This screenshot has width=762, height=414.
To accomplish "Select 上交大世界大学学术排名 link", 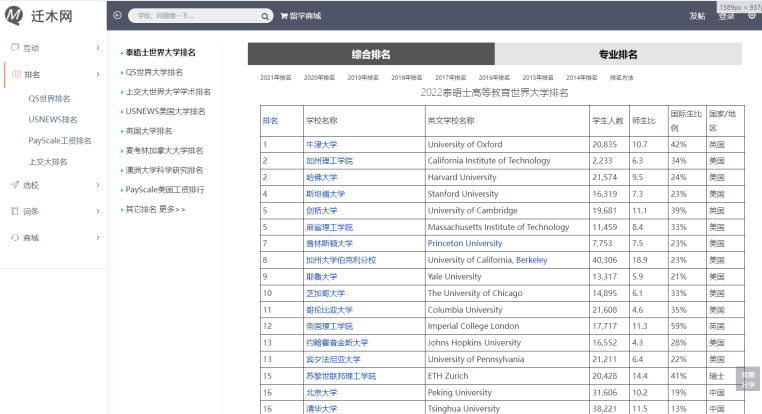I will (x=168, y=92).
